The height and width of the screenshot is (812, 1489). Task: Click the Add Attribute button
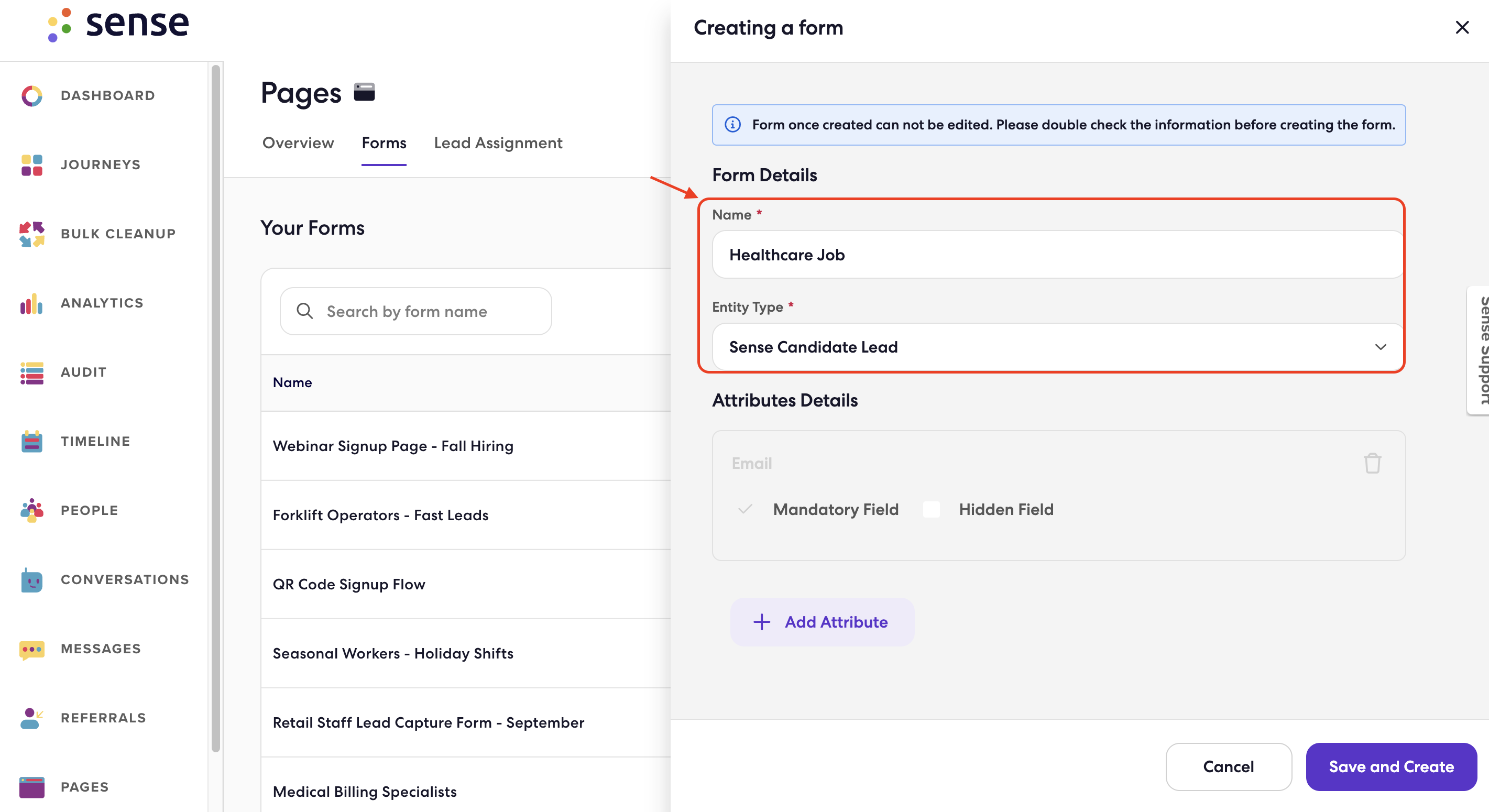(x=822, y=622)
